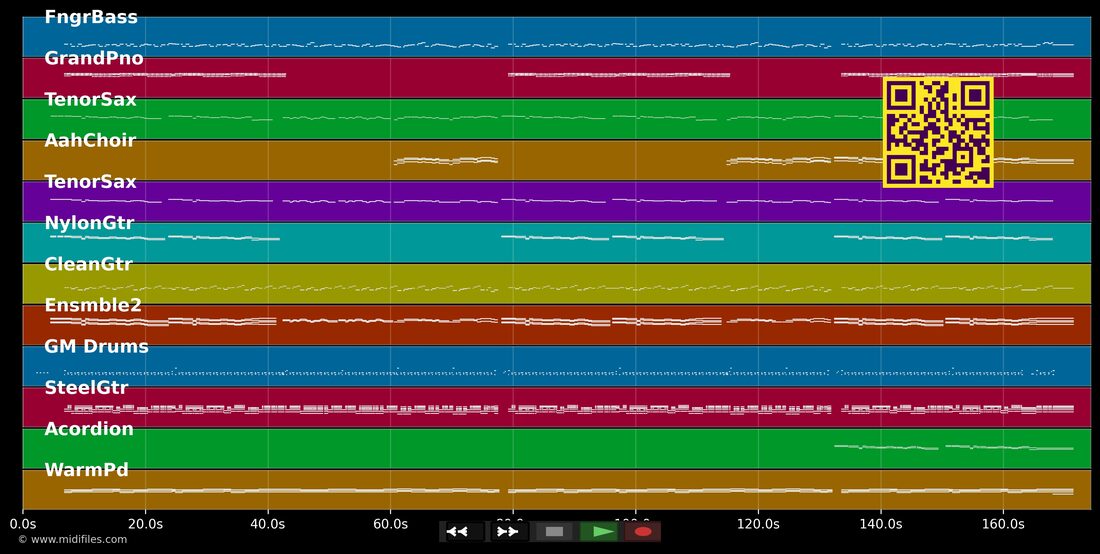Click the 0.0s time axis label

click(x=23, y=524)
